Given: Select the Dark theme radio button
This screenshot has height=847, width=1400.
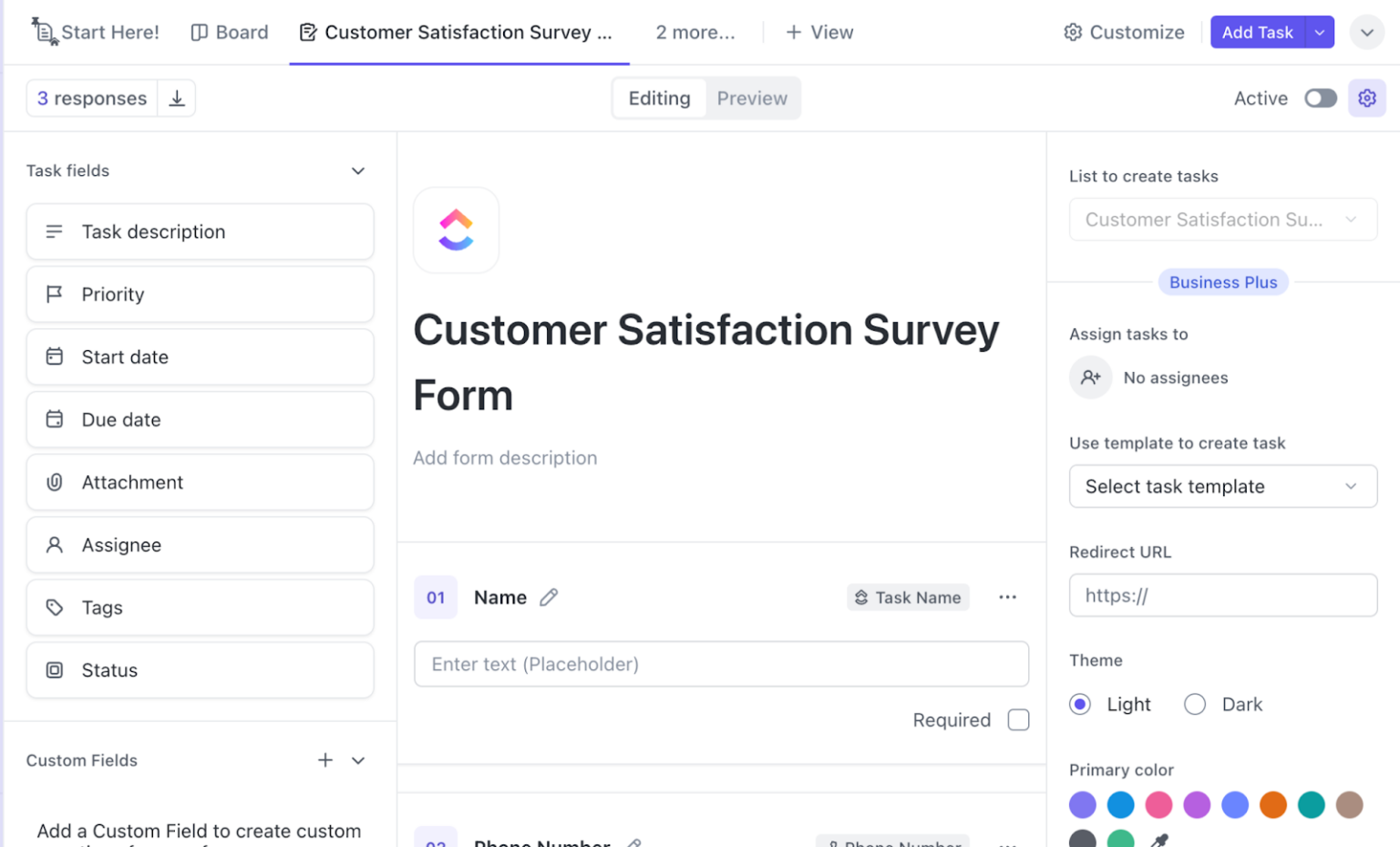Looking at the screenshot, I should click(1194, 704).
